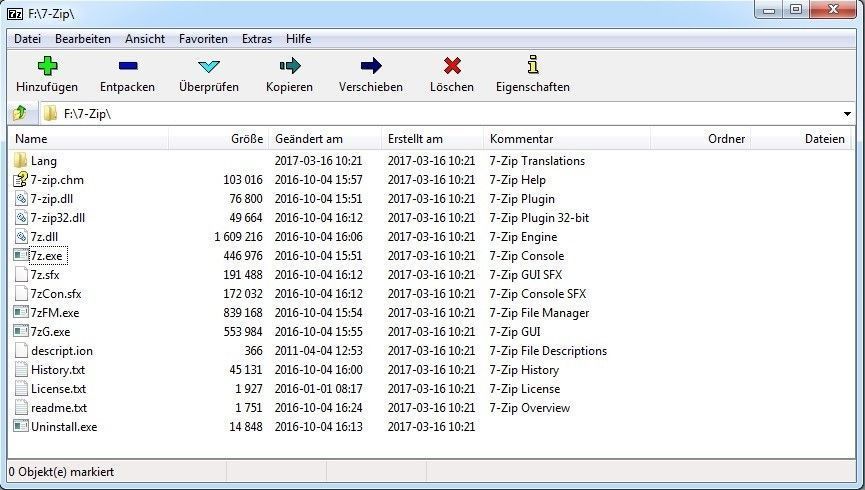The height and width of the screenshot is (490, 865).
Task: Click the blue minus Entpacken icon
Action: tap(127, 66)
